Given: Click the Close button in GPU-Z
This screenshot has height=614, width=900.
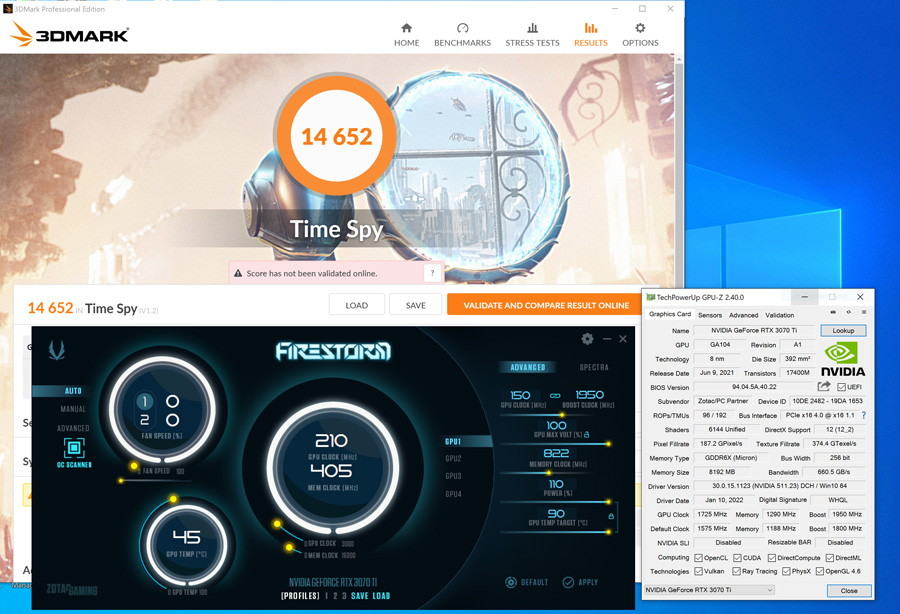Looking at the screenshot, I should (849, 590).
